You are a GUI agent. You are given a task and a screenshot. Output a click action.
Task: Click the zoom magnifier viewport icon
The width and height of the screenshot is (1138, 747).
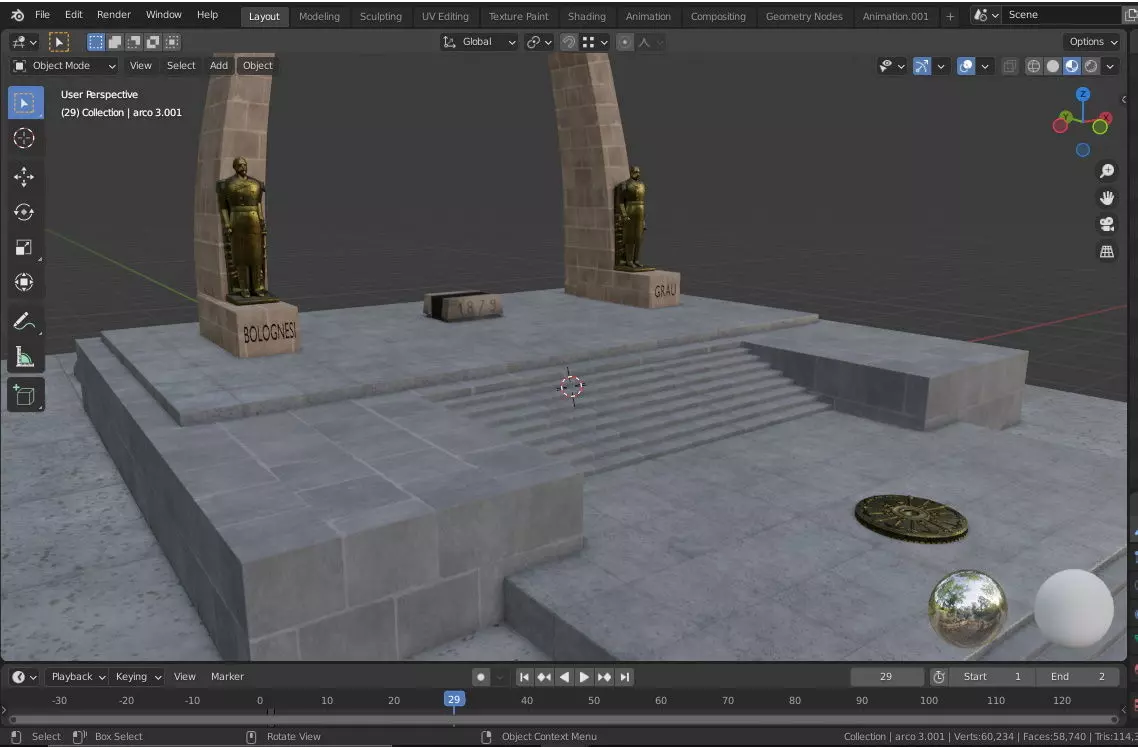click(1107, 171)
